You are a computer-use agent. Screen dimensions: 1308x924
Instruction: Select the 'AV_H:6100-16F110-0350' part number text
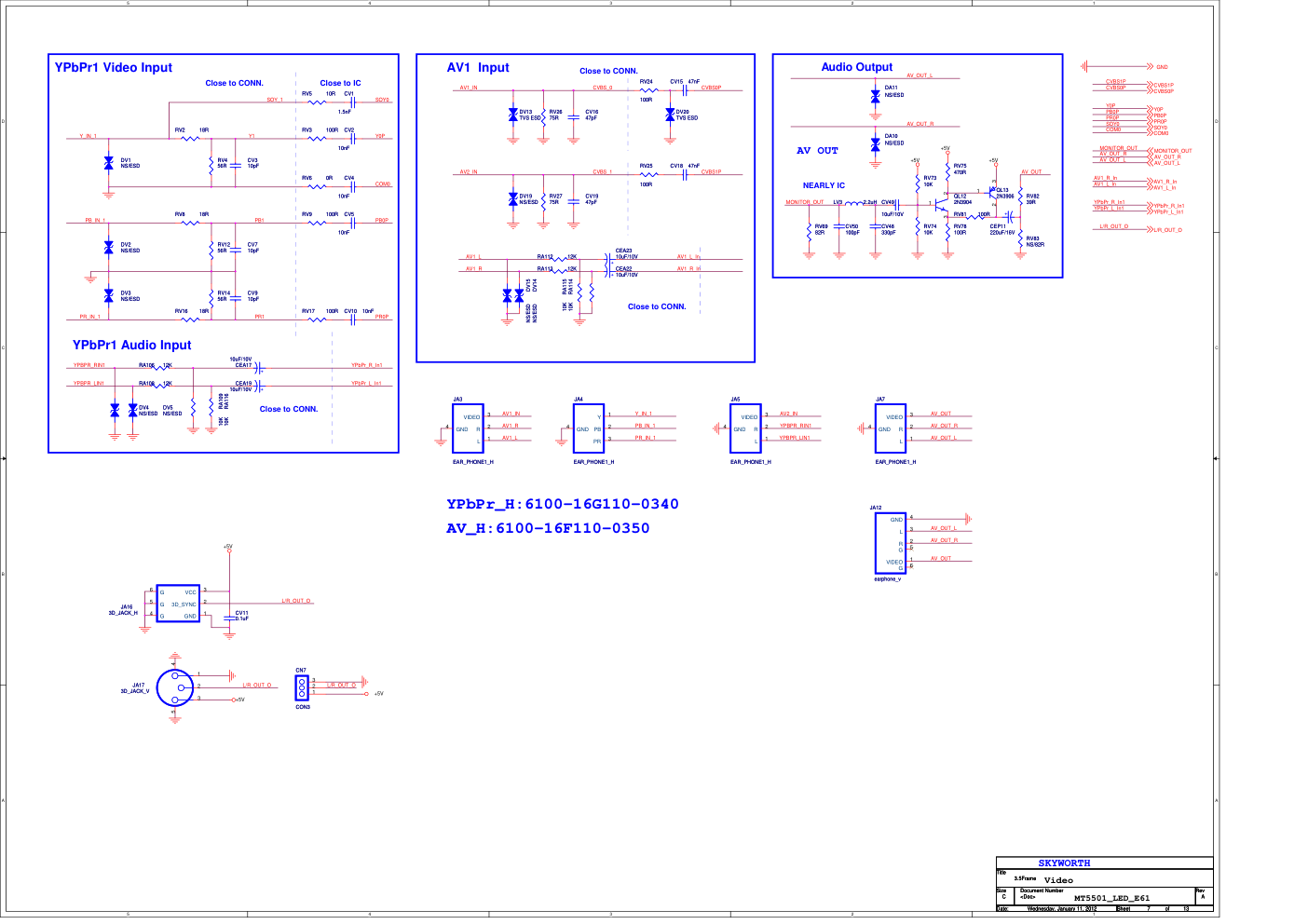[x=548, y=528]
